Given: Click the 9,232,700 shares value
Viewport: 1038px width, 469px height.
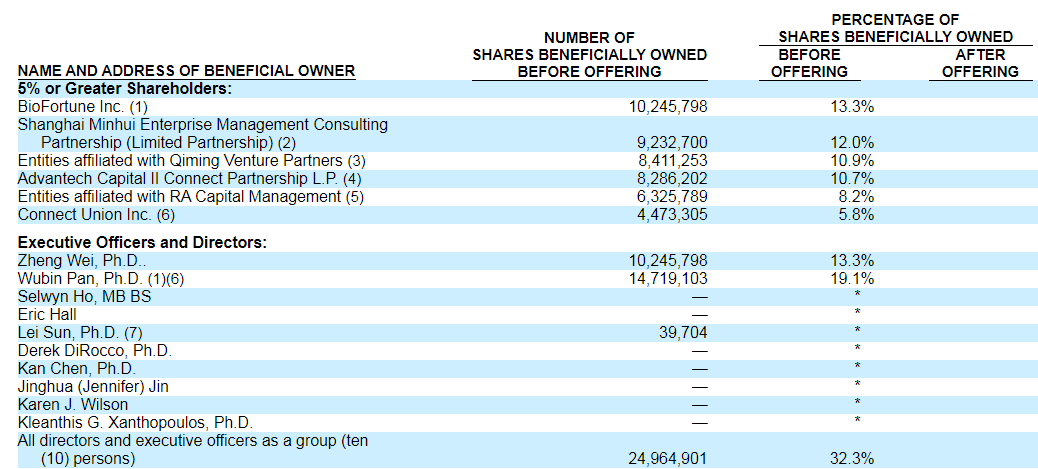Looking at the screenshot, I should [x=672, y=143].
